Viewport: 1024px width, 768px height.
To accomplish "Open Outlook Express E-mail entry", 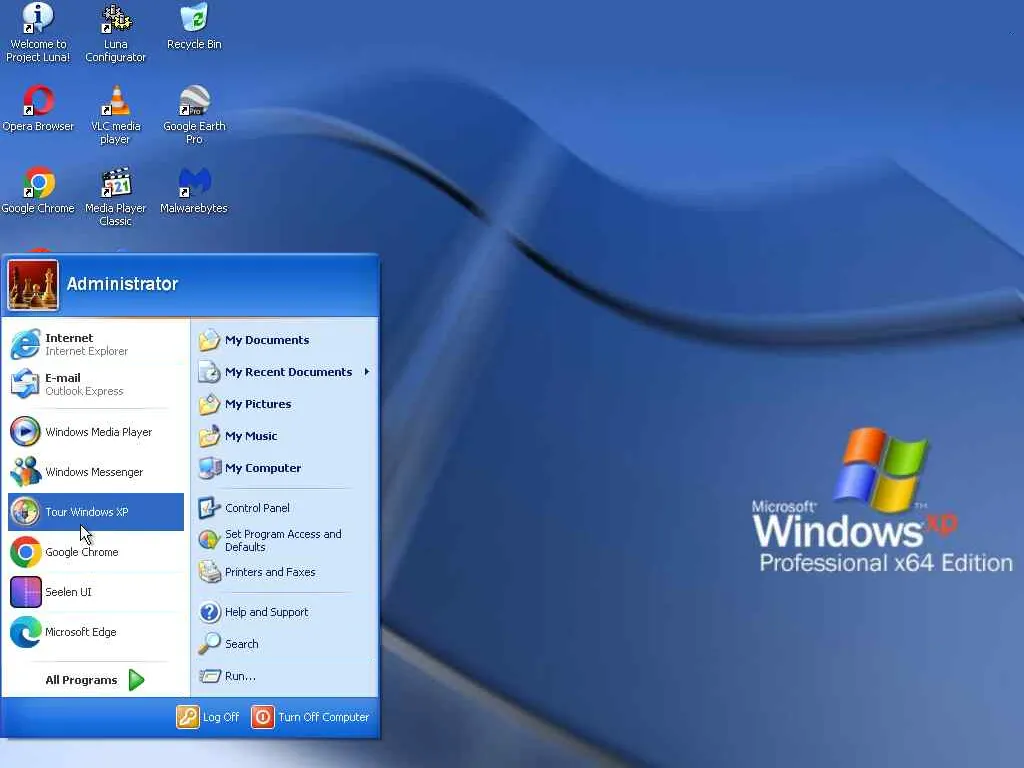I will [95, 384].
